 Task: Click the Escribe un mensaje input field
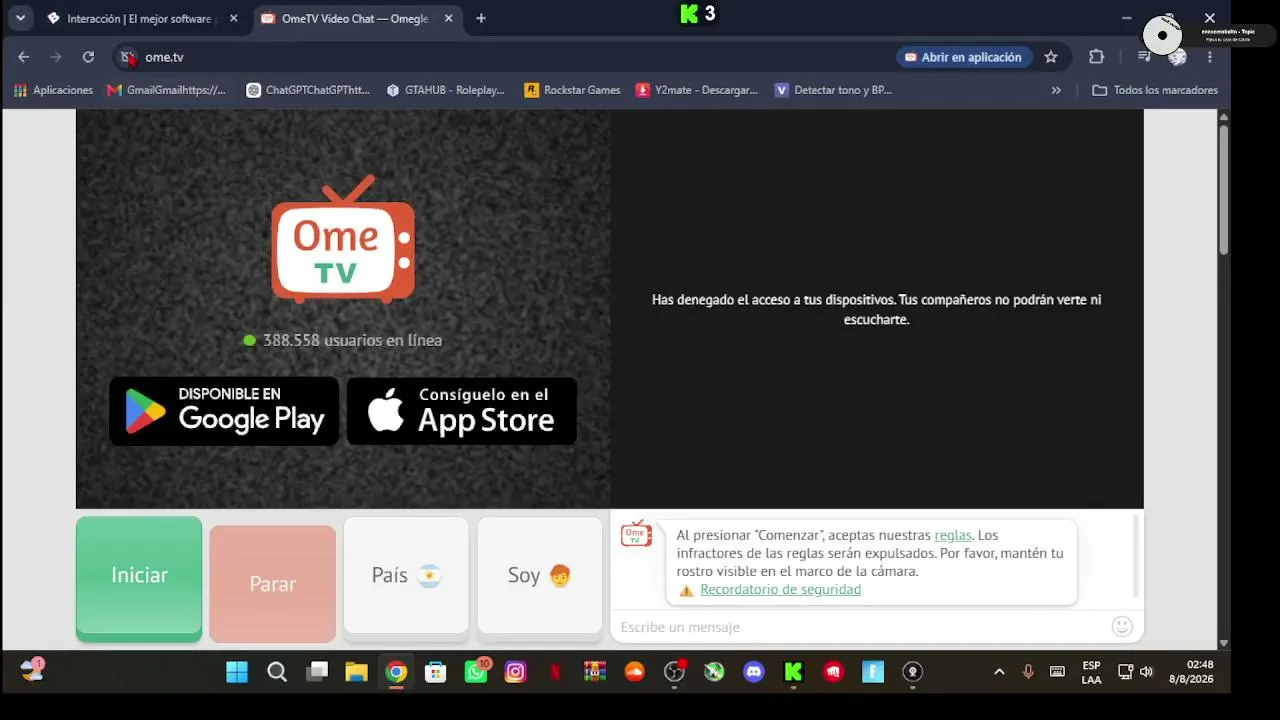(862, 627)
